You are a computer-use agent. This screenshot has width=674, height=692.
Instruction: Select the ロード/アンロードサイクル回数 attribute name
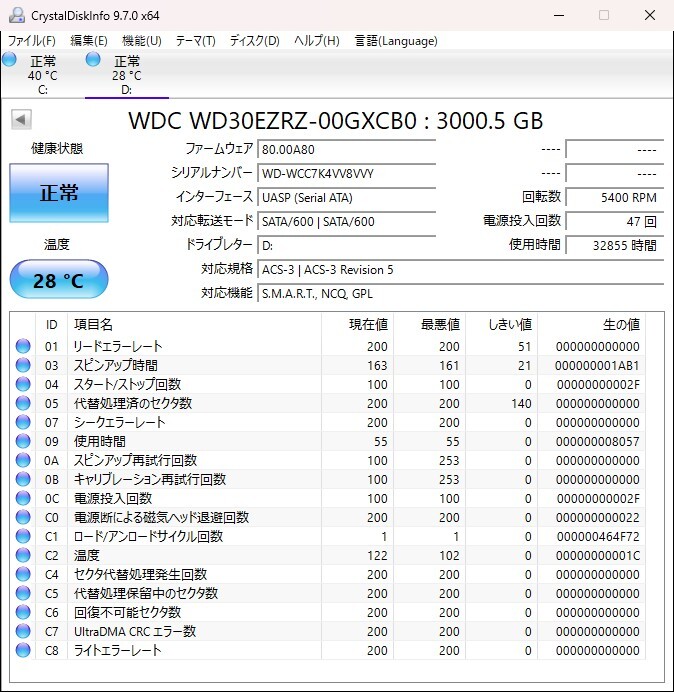[x=148, y=536]
